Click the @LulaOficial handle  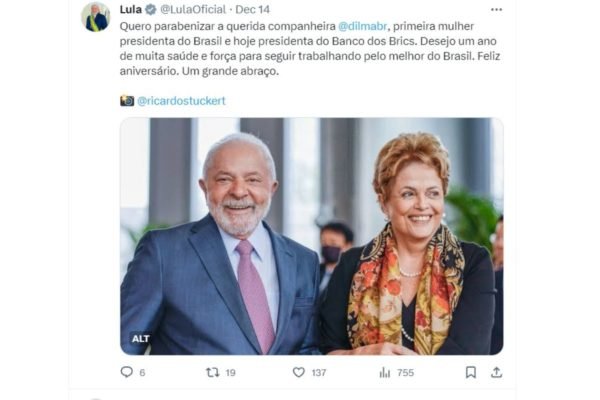[x=193, y=10]
